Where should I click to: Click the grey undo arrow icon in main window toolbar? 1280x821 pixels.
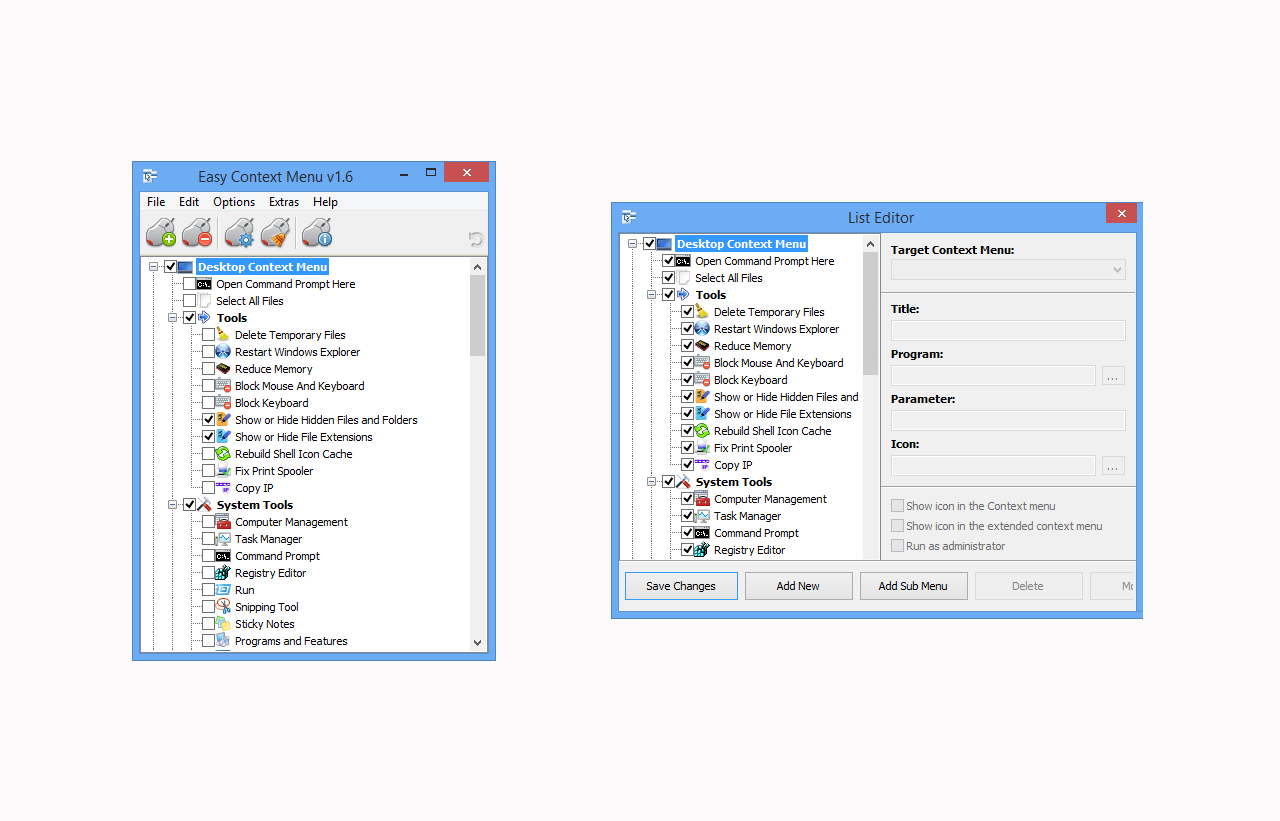click(476, 239)
